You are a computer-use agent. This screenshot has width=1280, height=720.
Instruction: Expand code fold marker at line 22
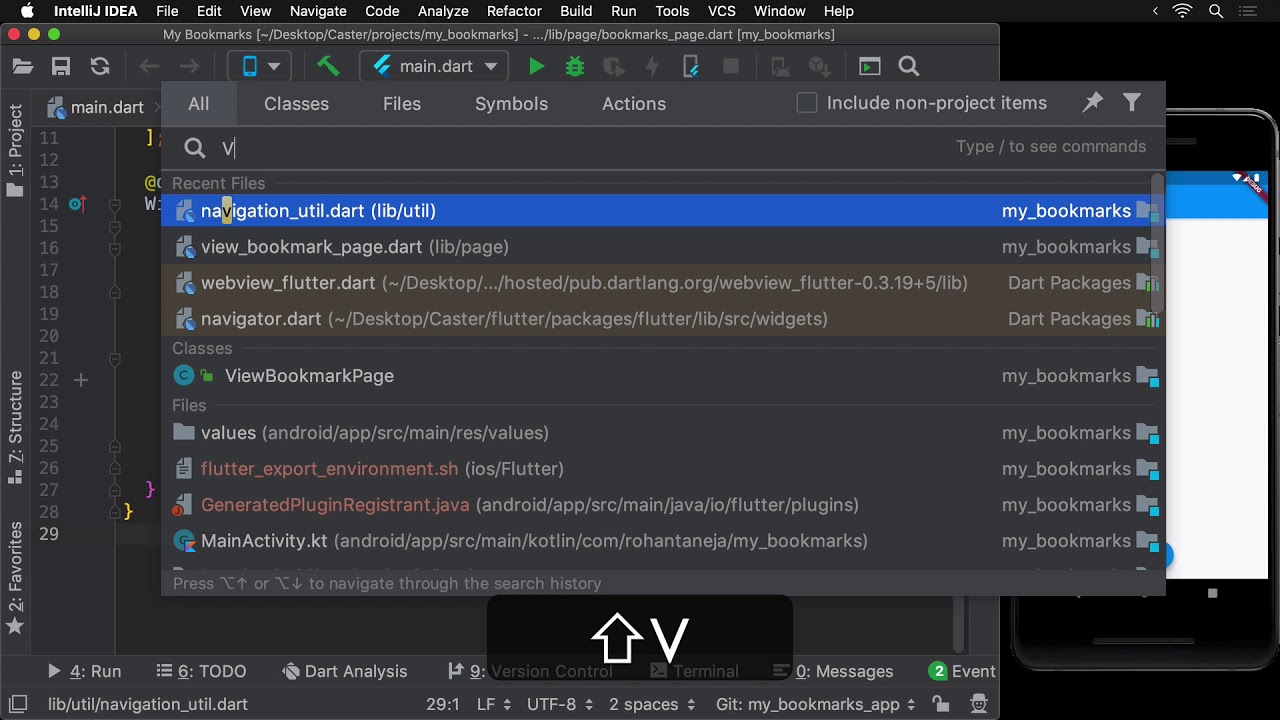pyautogui.click(x=81, y=380)
